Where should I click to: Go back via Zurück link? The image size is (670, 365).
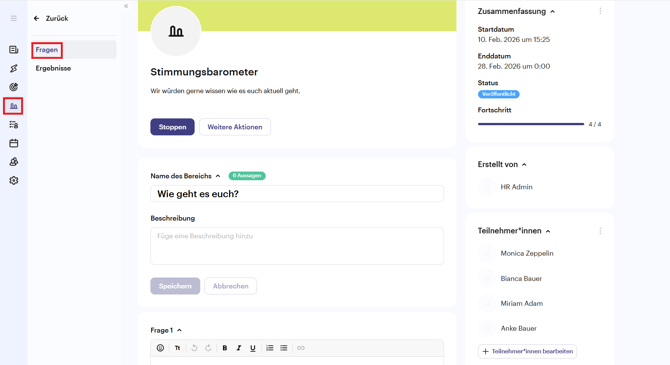click(57, 18)
